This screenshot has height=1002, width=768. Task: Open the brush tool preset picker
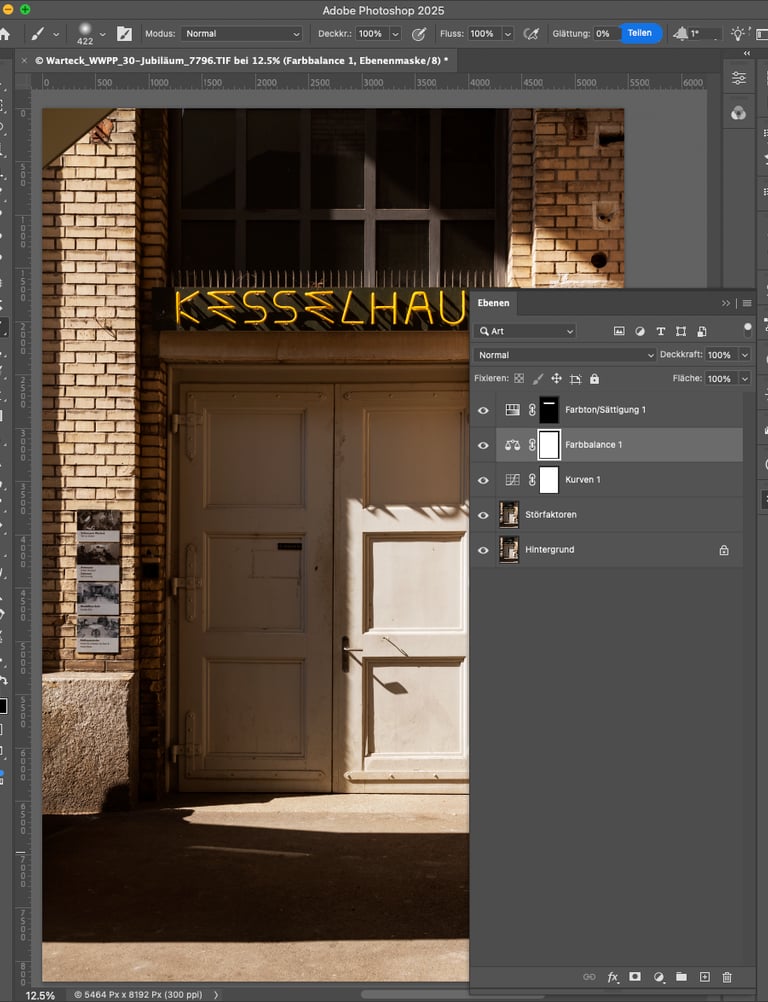click(38, 34)
